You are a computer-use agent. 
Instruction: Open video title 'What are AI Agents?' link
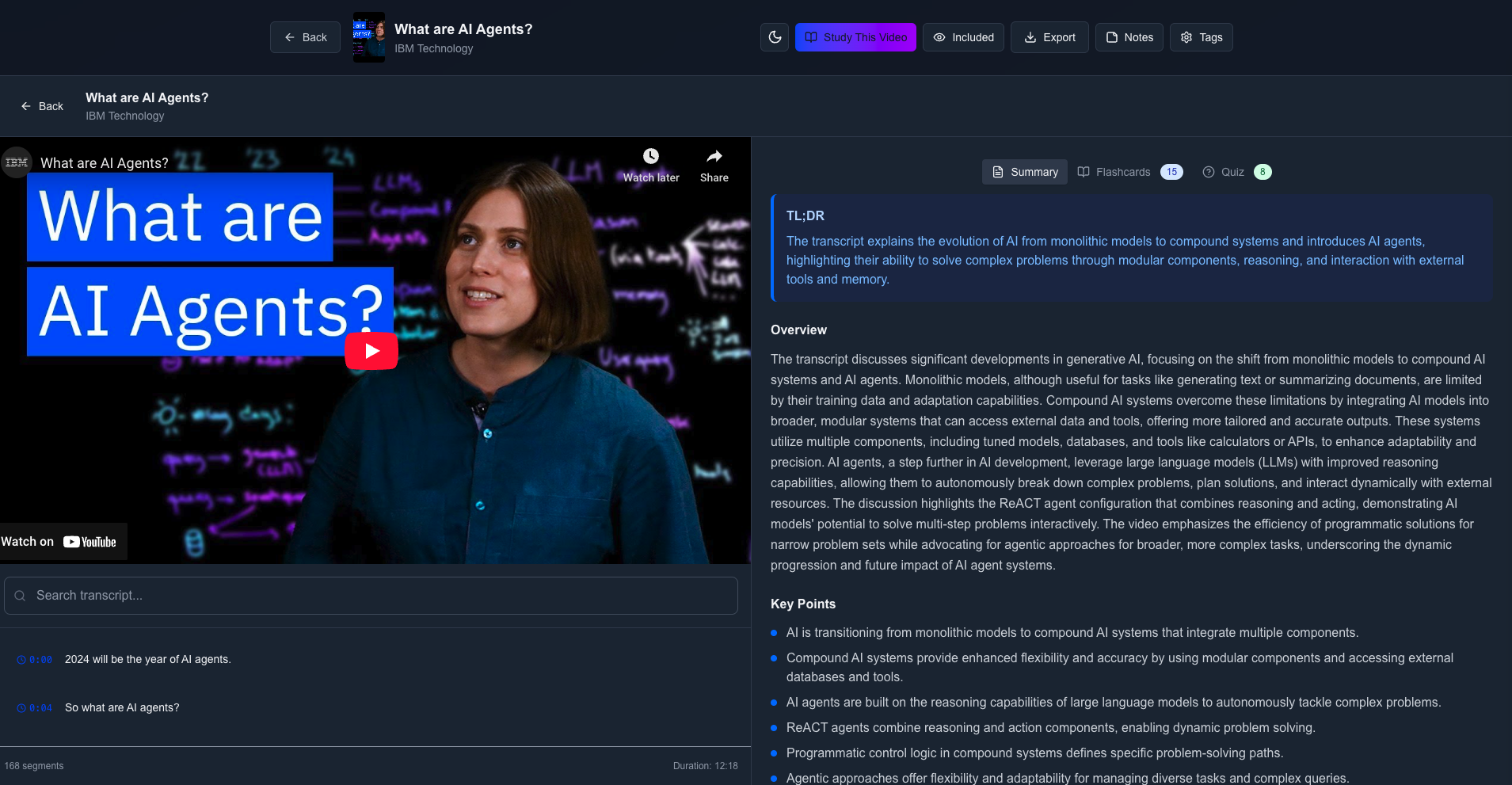pyautogui.click(x=105, y=163)
